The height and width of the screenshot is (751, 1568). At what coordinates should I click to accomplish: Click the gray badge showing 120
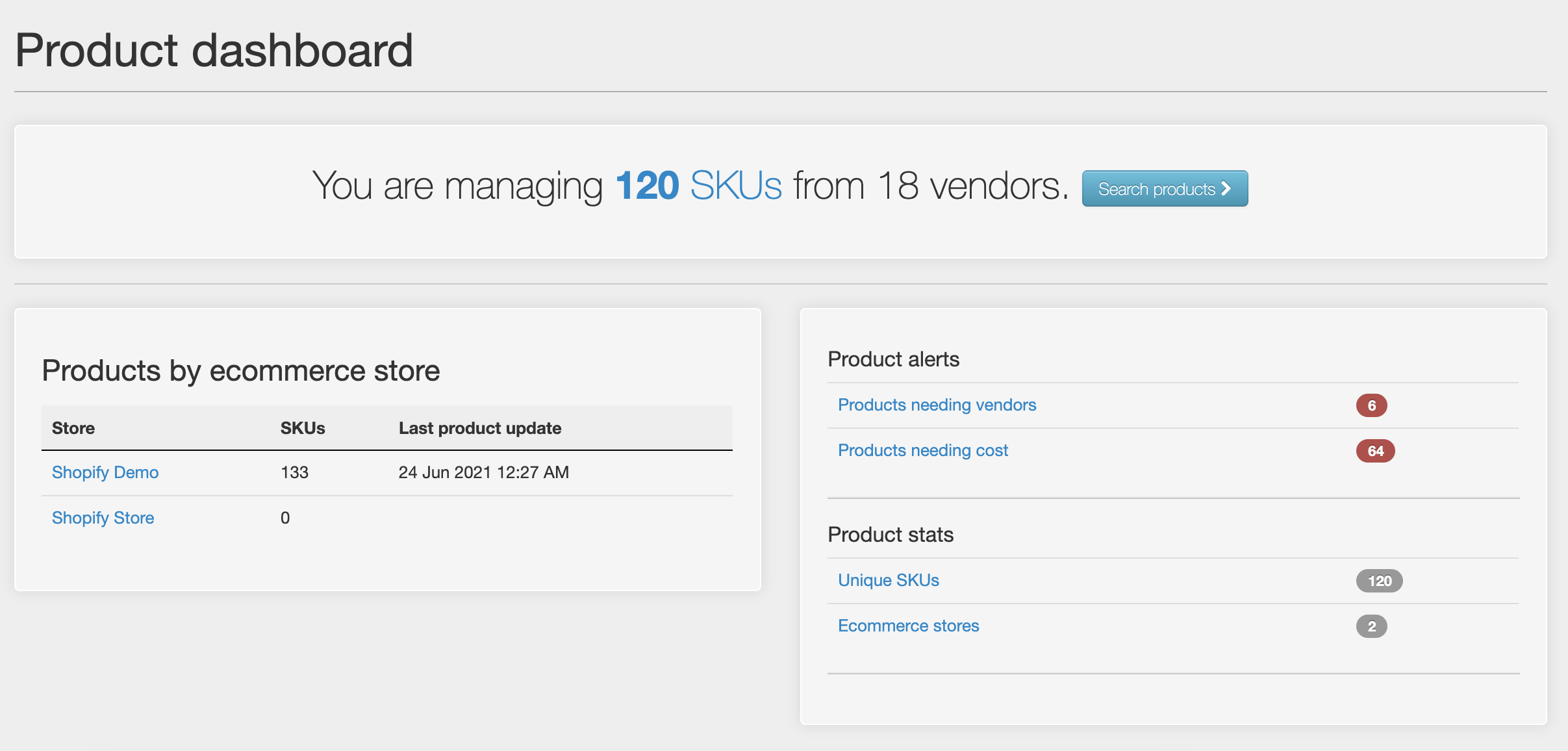click(x=1379, y=581)
